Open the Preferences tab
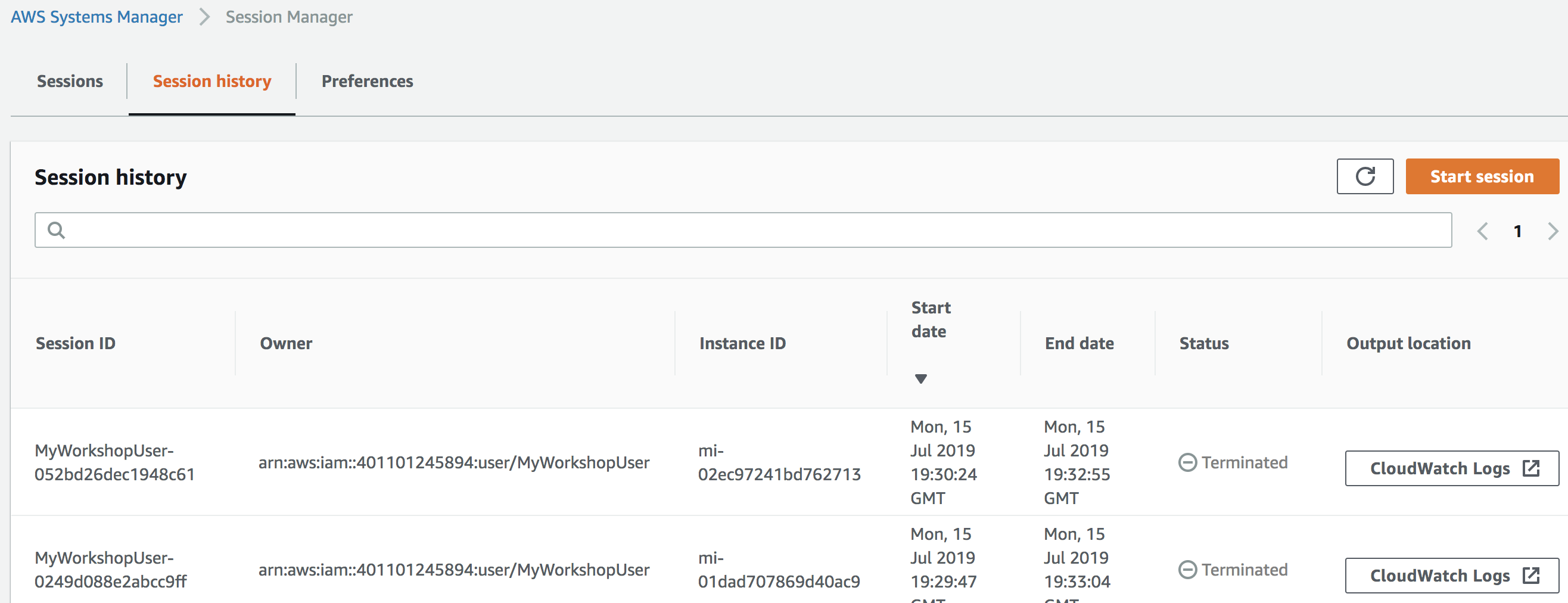Screen dimensions: 1568x603 [x=367, y=81]
